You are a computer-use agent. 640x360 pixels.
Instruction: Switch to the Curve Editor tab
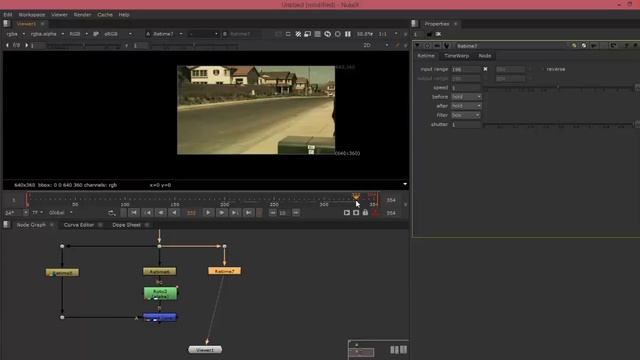point(79,225)
